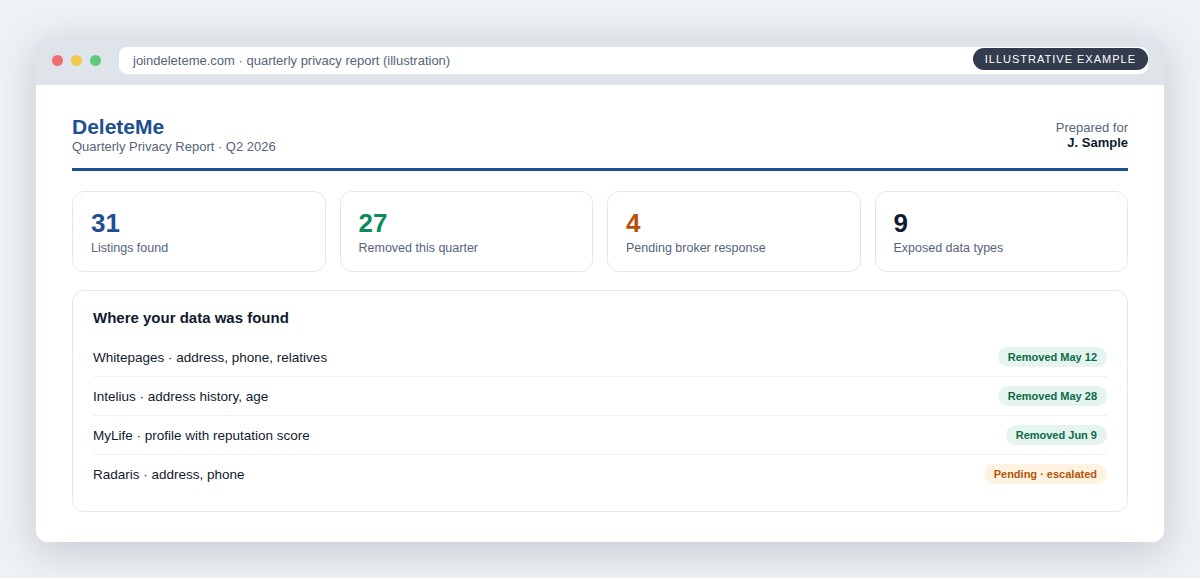Click the number 9 in data types card

(901, 223)
